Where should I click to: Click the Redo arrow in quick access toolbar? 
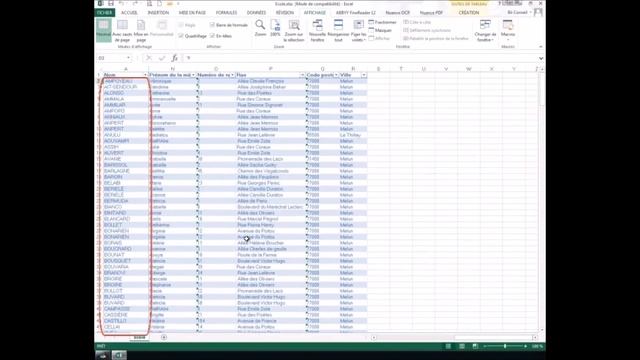point(135,4)
